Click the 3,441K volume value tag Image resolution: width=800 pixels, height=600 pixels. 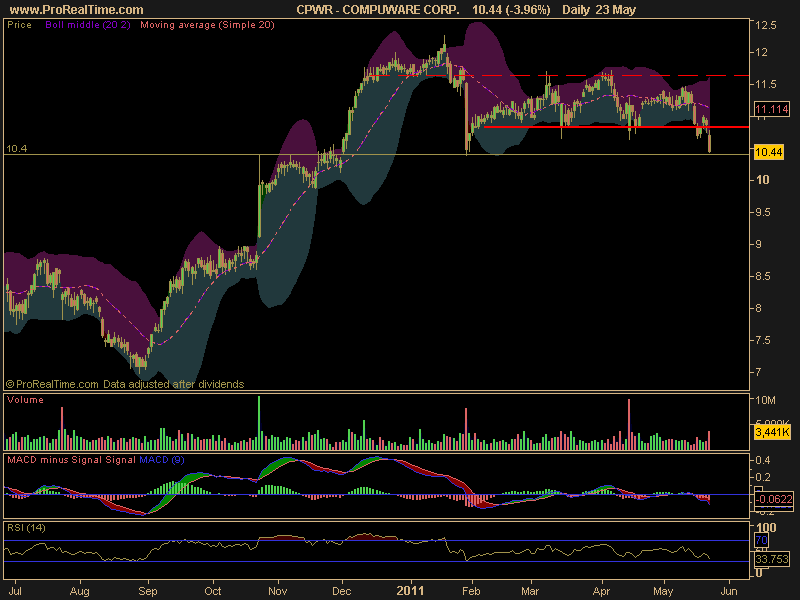pos(772,433)
